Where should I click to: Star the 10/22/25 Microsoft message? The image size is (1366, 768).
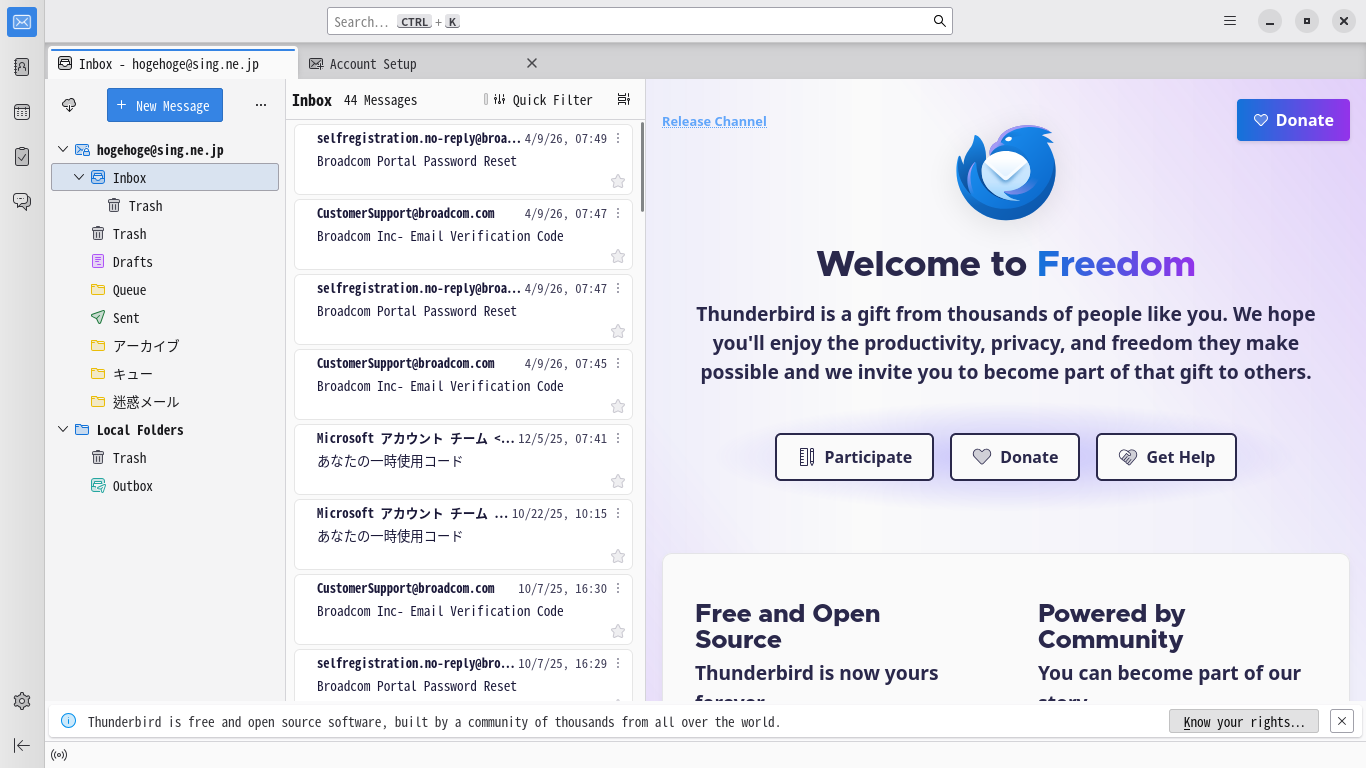pos(618,556)
